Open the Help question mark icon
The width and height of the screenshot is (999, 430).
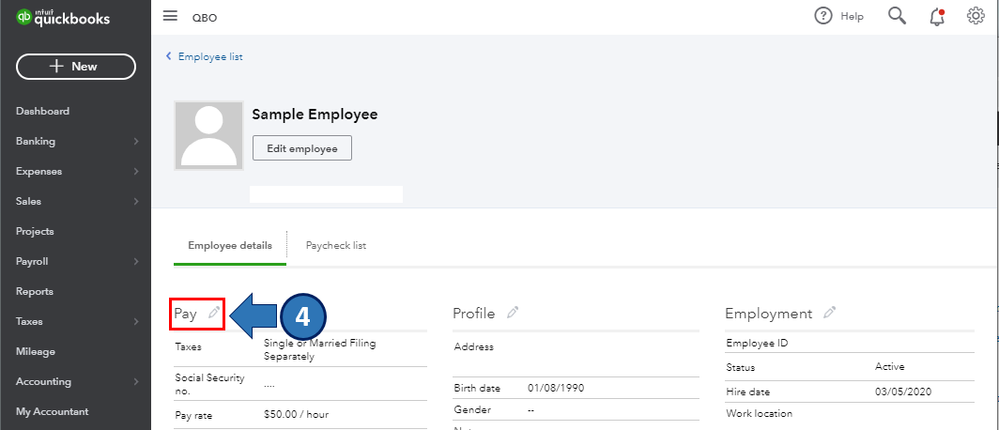pos(824,16)
